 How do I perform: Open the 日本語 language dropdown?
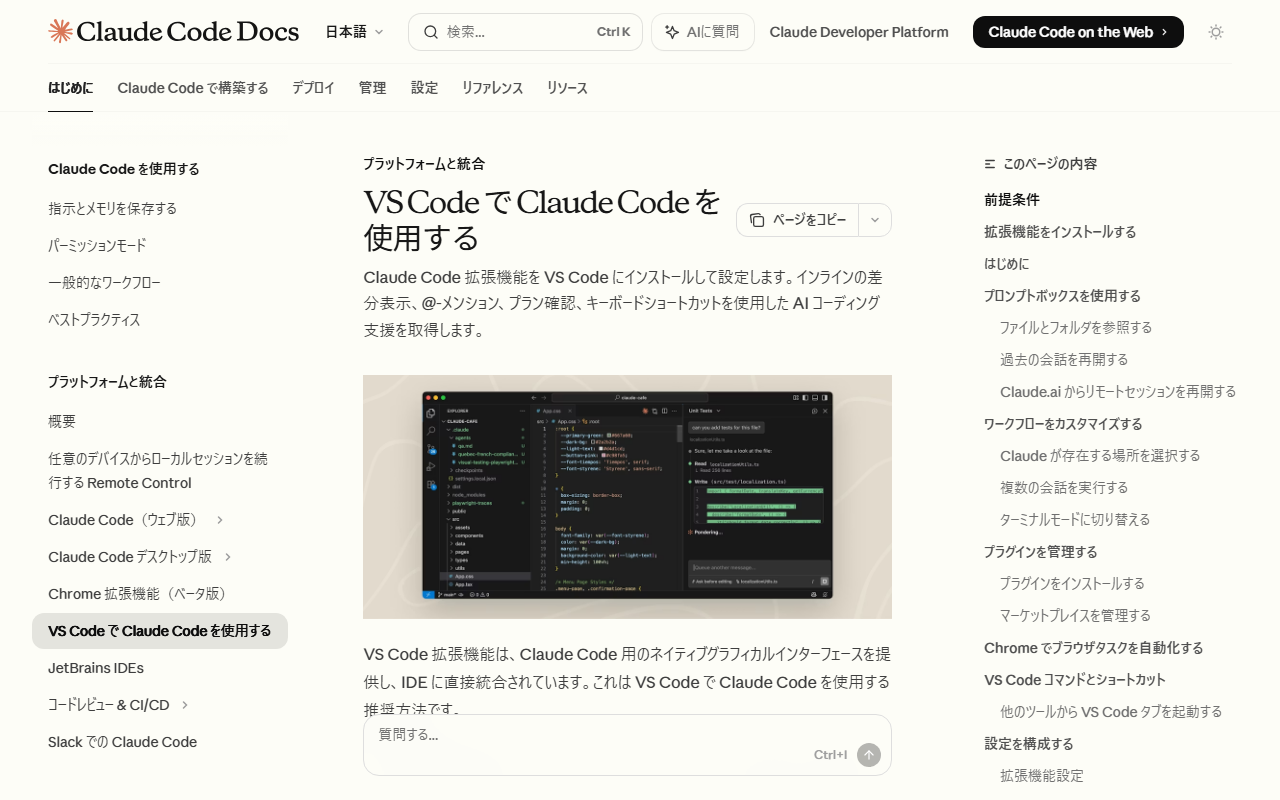(354, 32)
